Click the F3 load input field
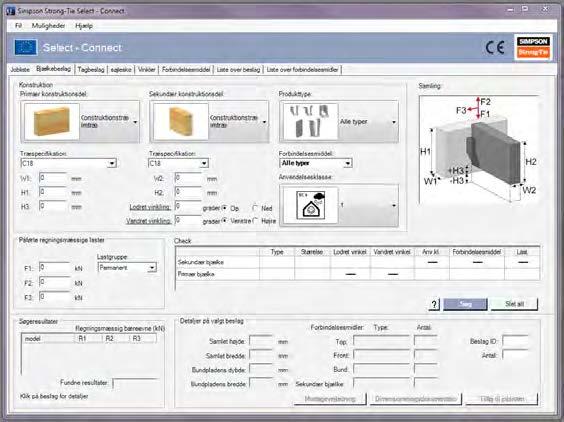 click(x=55, y=297)
